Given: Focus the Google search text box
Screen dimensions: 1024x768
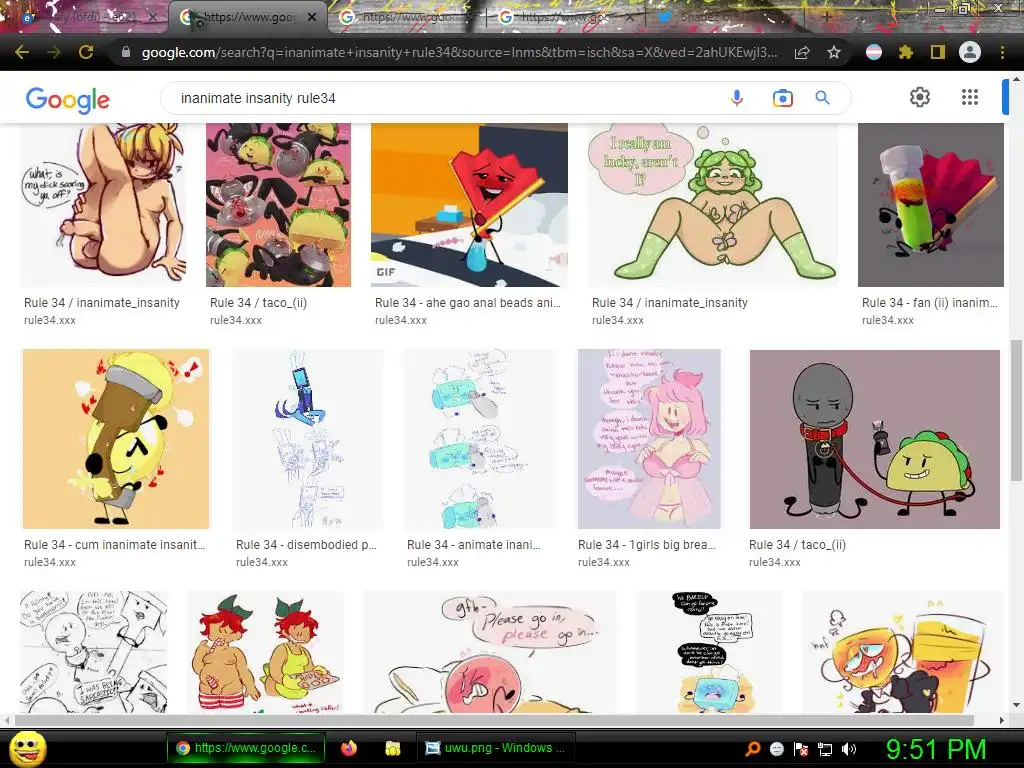Looking at the screenshot, I should click(x=444, y=98).
